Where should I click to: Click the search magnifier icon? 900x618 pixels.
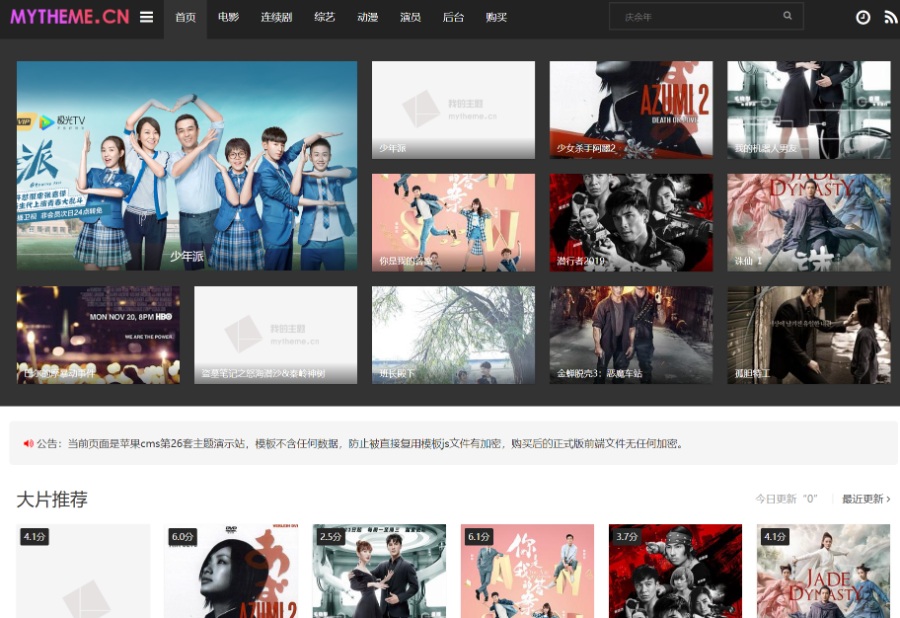click(788, 16)
